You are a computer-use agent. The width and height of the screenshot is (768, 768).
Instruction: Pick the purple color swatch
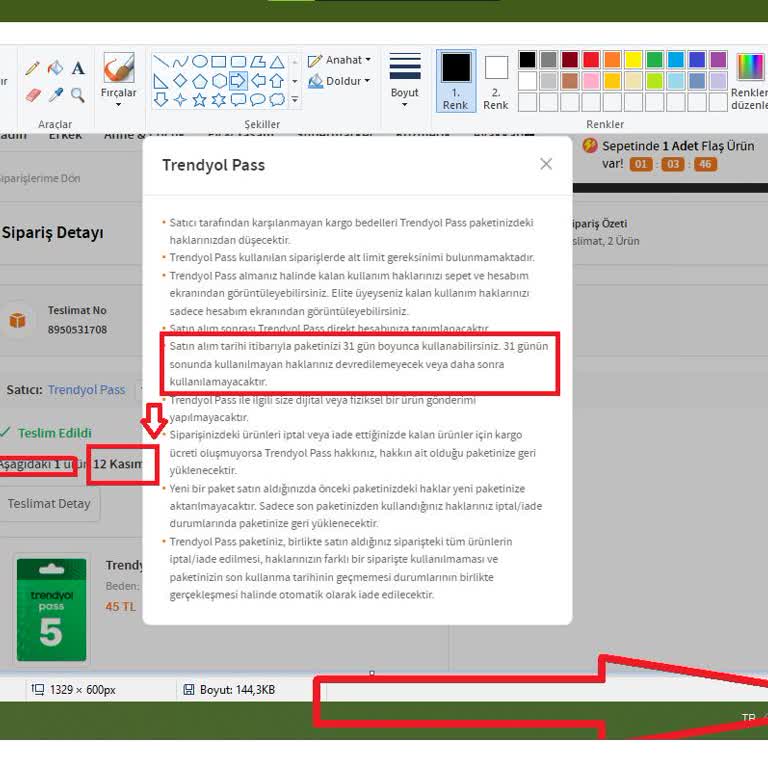(x=718, y=60)
